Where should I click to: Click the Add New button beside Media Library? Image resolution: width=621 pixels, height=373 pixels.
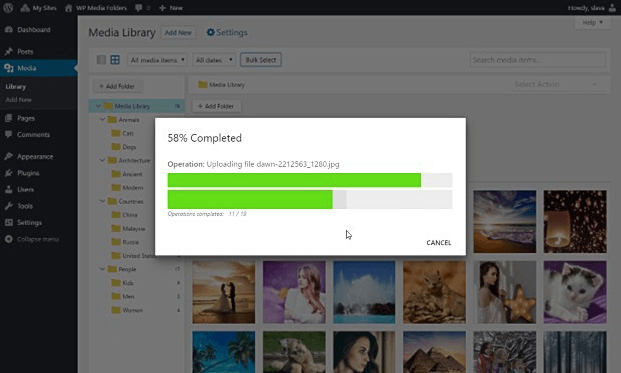(178, 32)
